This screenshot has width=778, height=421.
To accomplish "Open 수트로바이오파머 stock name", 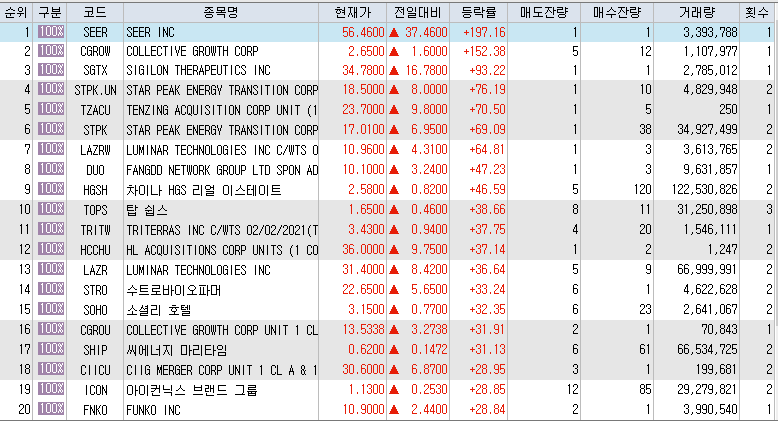I will (173, 289).
